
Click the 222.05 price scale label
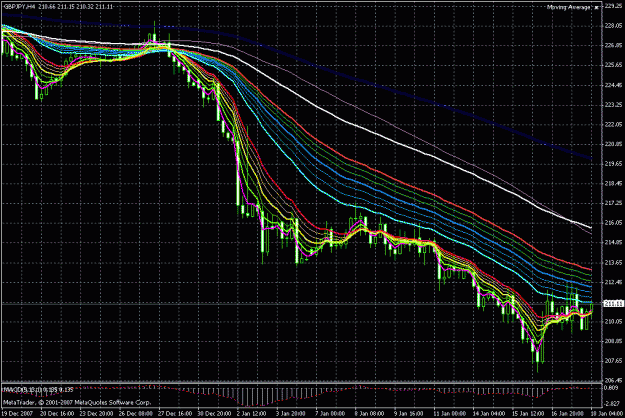point(614,124)
